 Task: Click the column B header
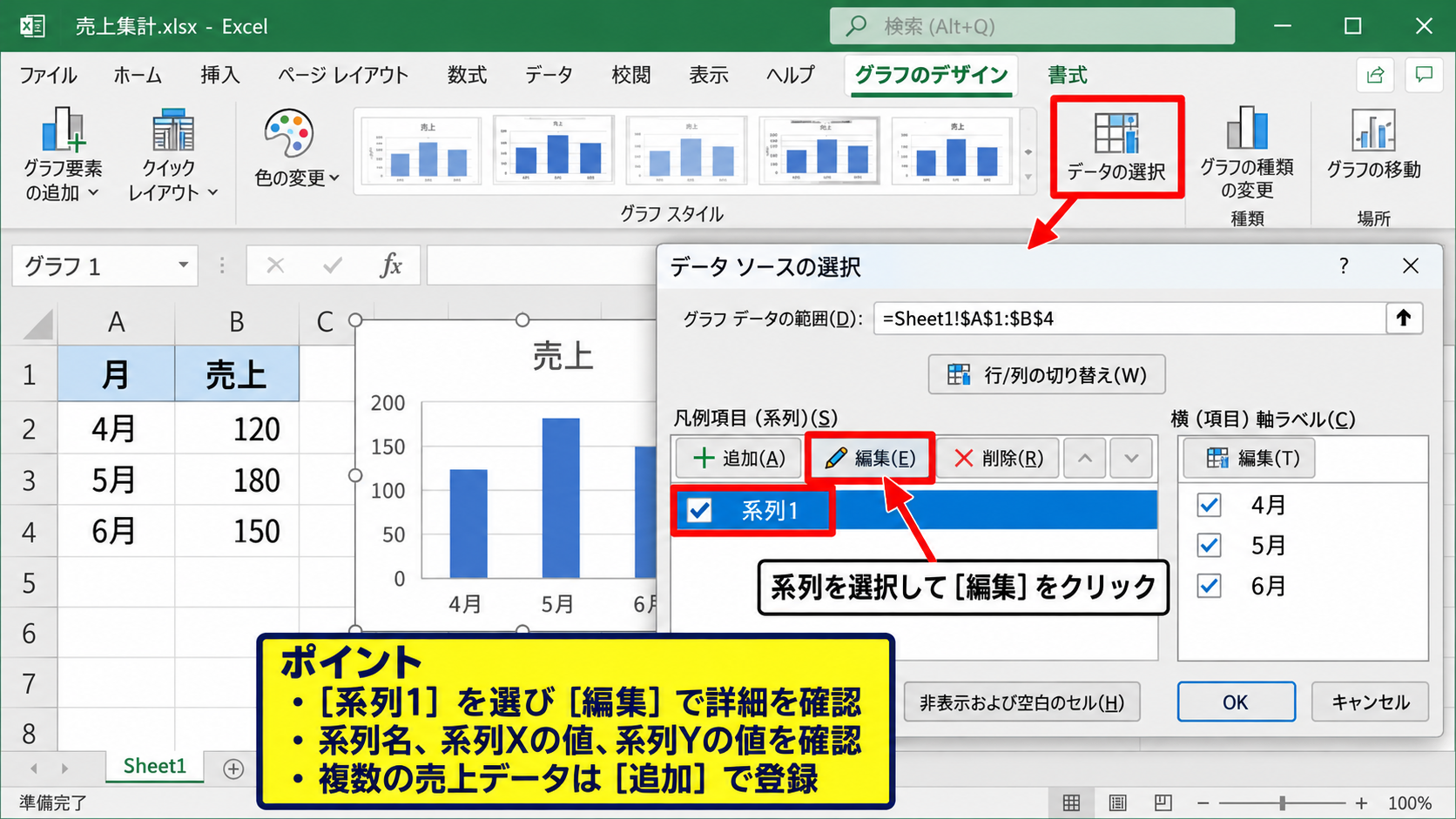pyautogui.click(x=237, y=323)
